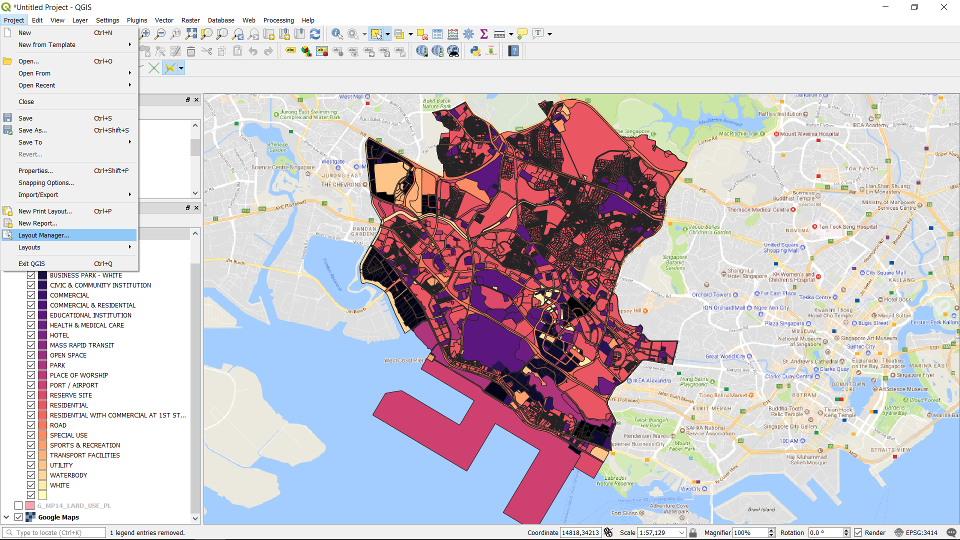
Task: Click the Map Tips icon
Action: [x=522, y=33]
